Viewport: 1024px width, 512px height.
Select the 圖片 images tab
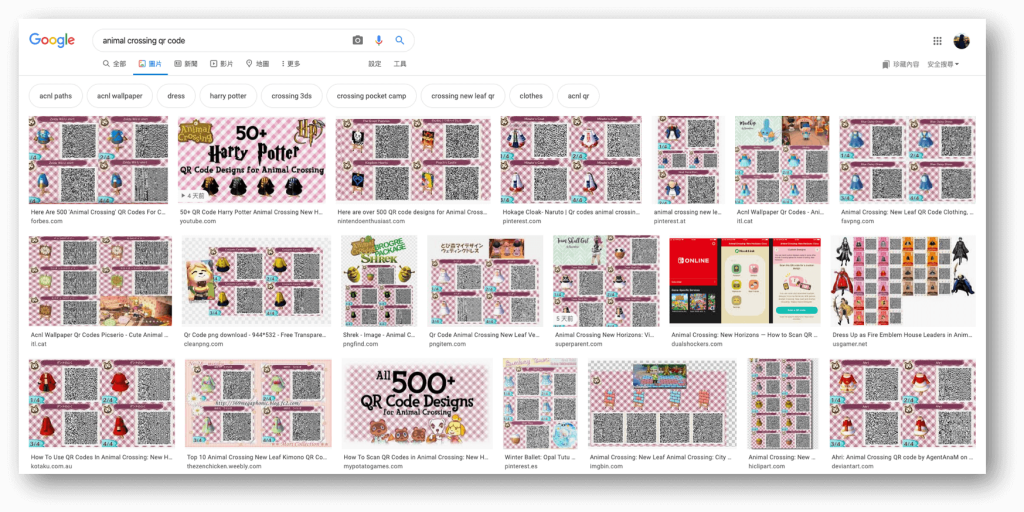click(150, 64)
